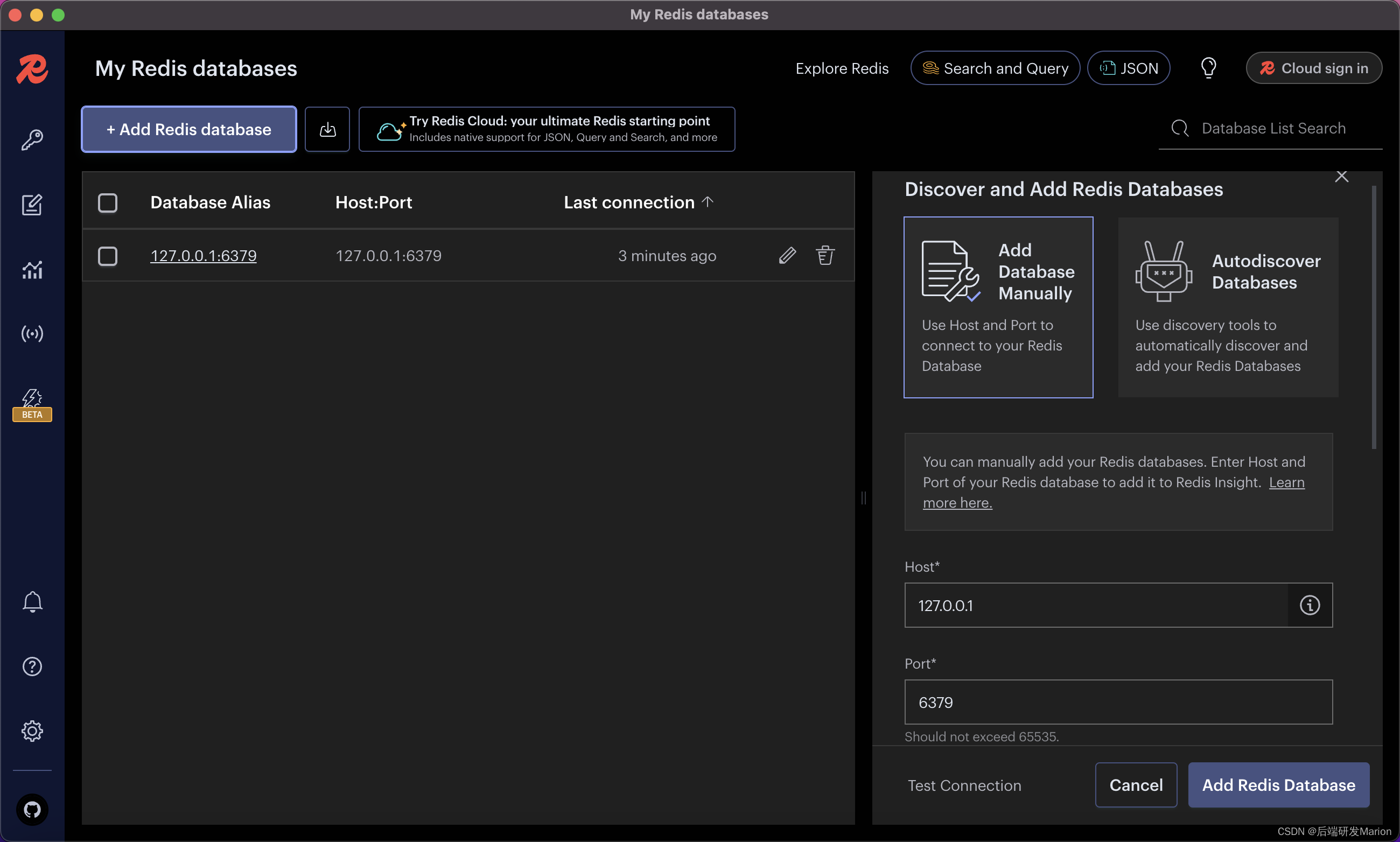Select the Add Database Manually option
1400x842 pixels.
998,307
